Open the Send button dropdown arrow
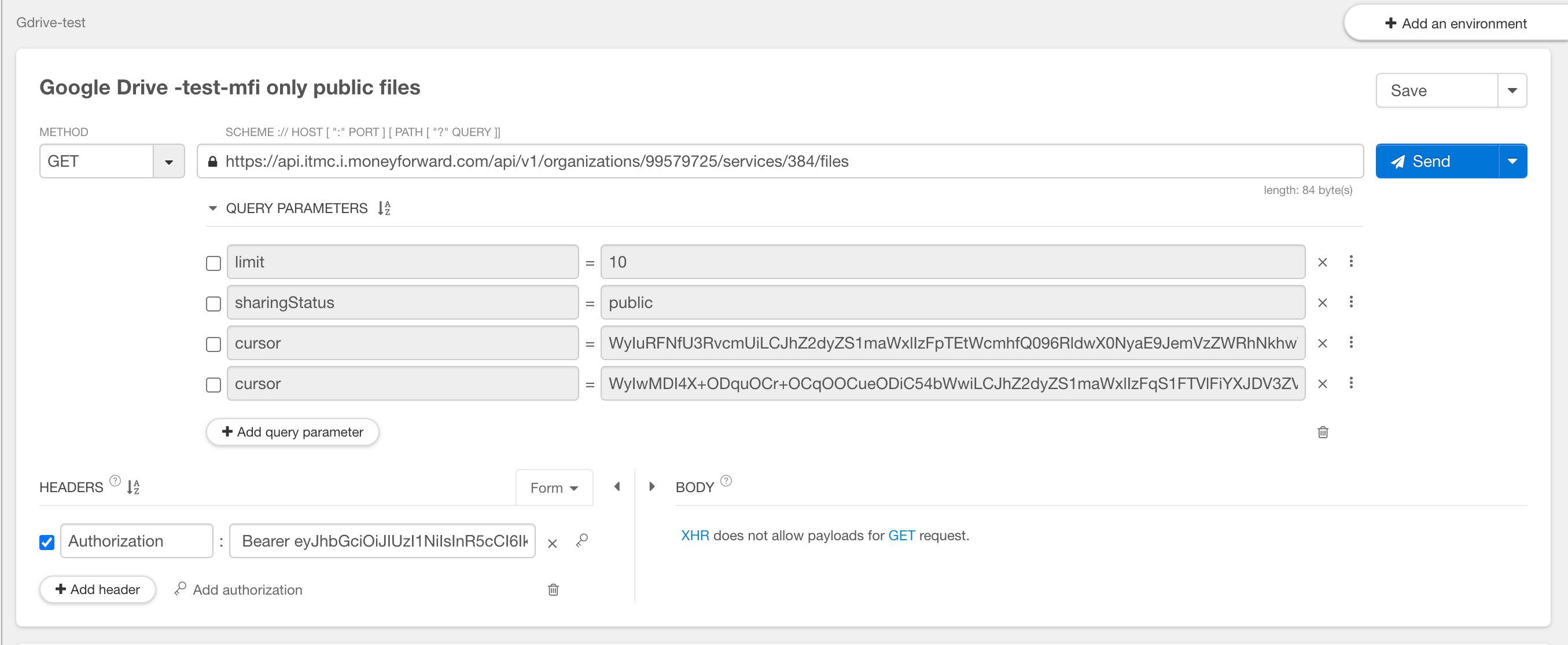The height and width of the screenshot is (645, 1568). [x=1512, y=162]
